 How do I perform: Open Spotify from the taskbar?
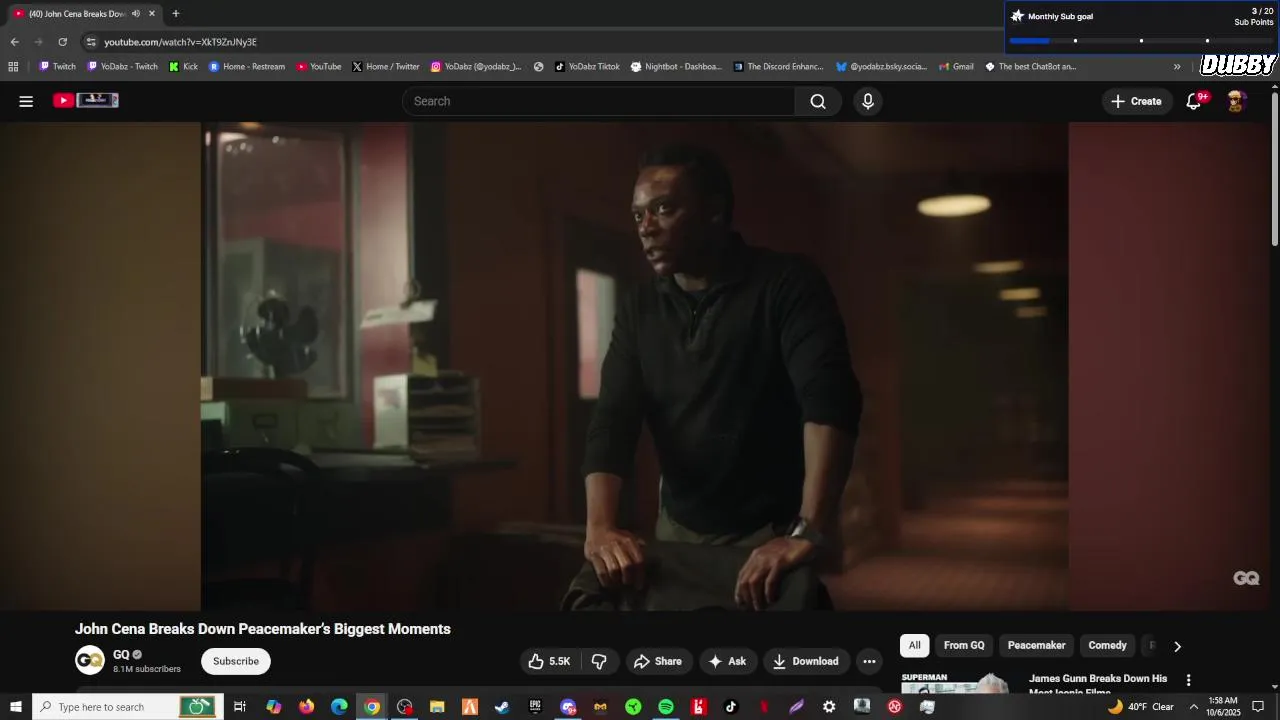coord(666,707)
